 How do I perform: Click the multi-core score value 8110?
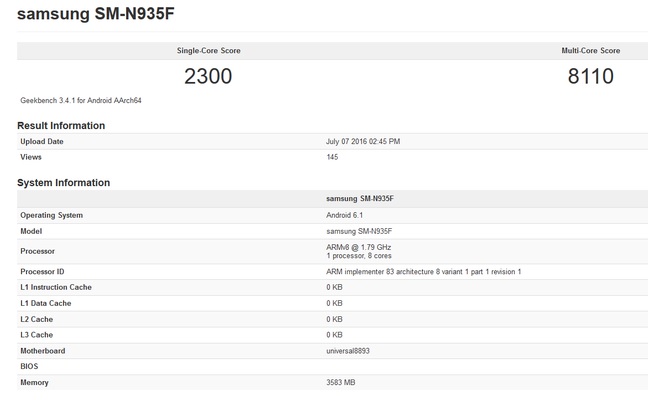(590, 76)
